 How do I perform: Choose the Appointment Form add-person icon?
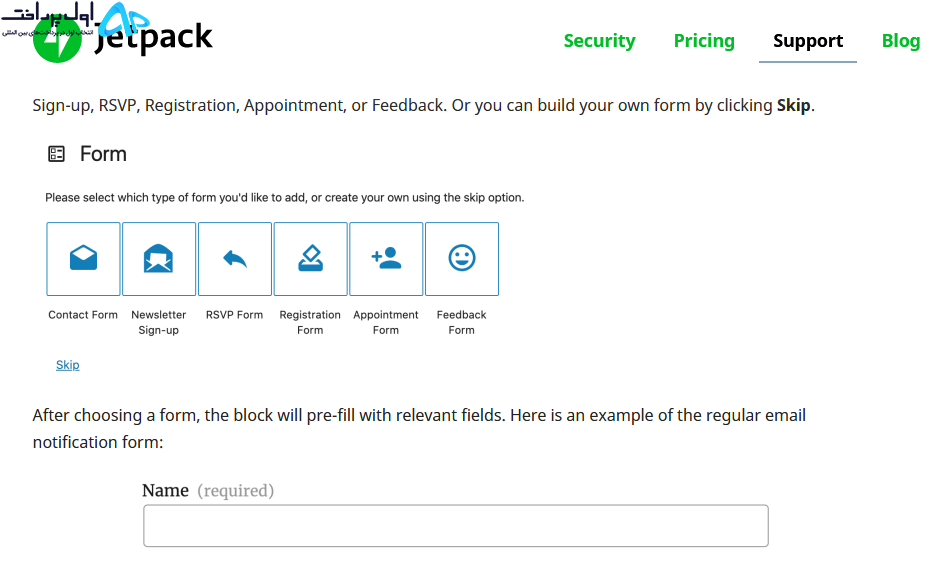point(386,258)
